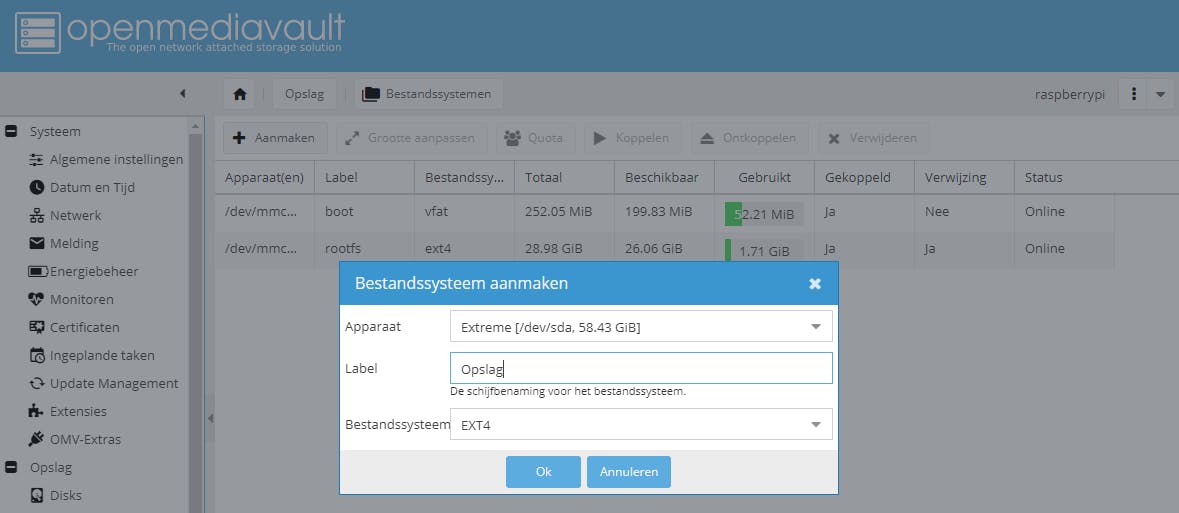Click the Netwerk topology icon
1179x513 pixels.
coord(36,216)
